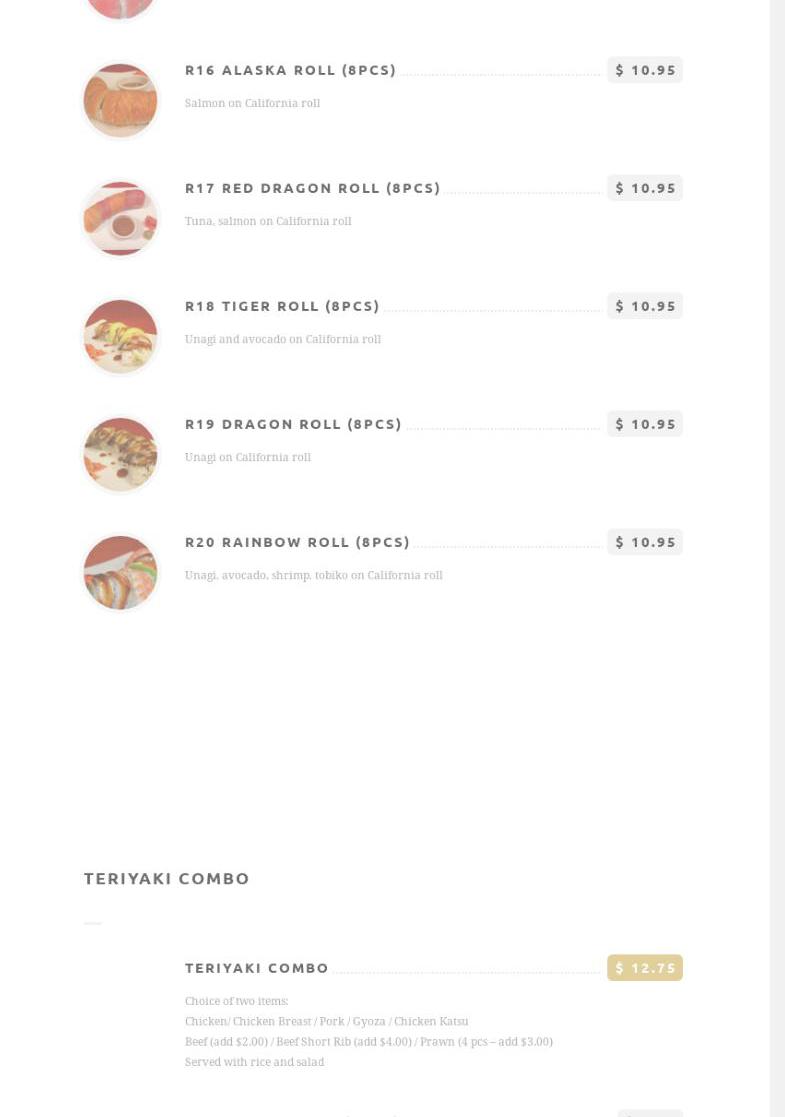Viewport: 785px width, 1117px height.
Task: Choose the R20 Rainbow Roll (8pcs) title
Action: tap(297, 542)
